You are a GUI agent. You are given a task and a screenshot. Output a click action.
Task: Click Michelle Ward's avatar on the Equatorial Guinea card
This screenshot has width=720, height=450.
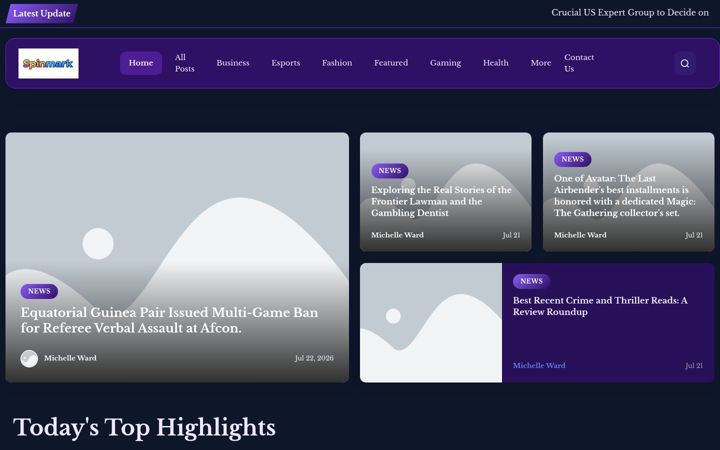coord(29,359)
